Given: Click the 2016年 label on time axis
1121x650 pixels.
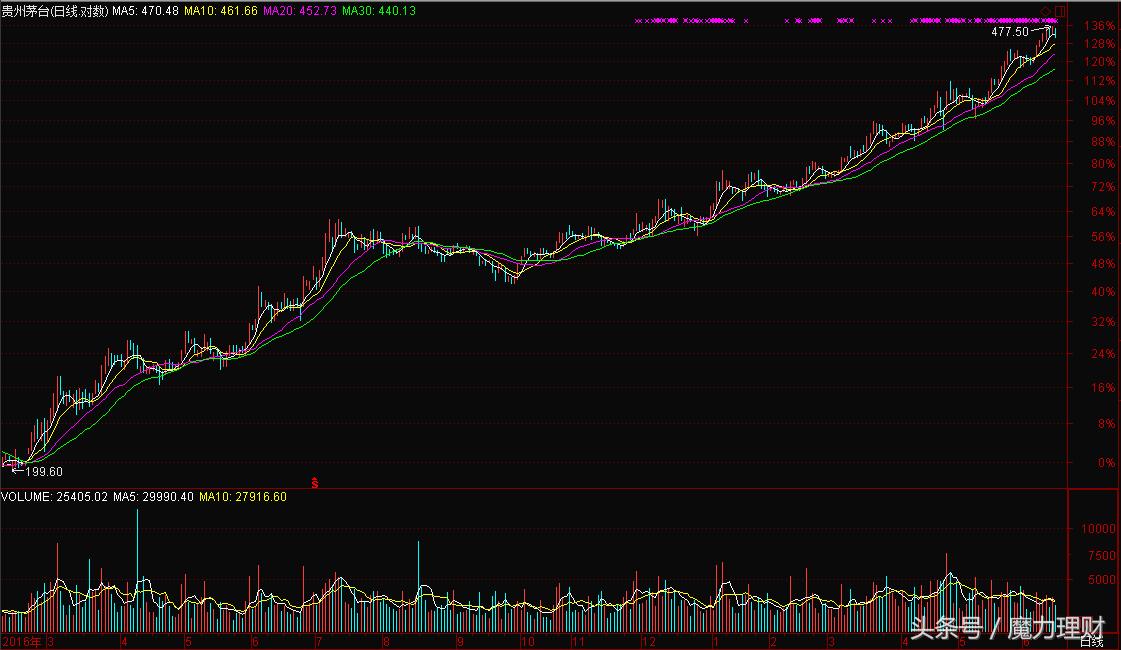Looking at the screenshot, I should point(22,641).
